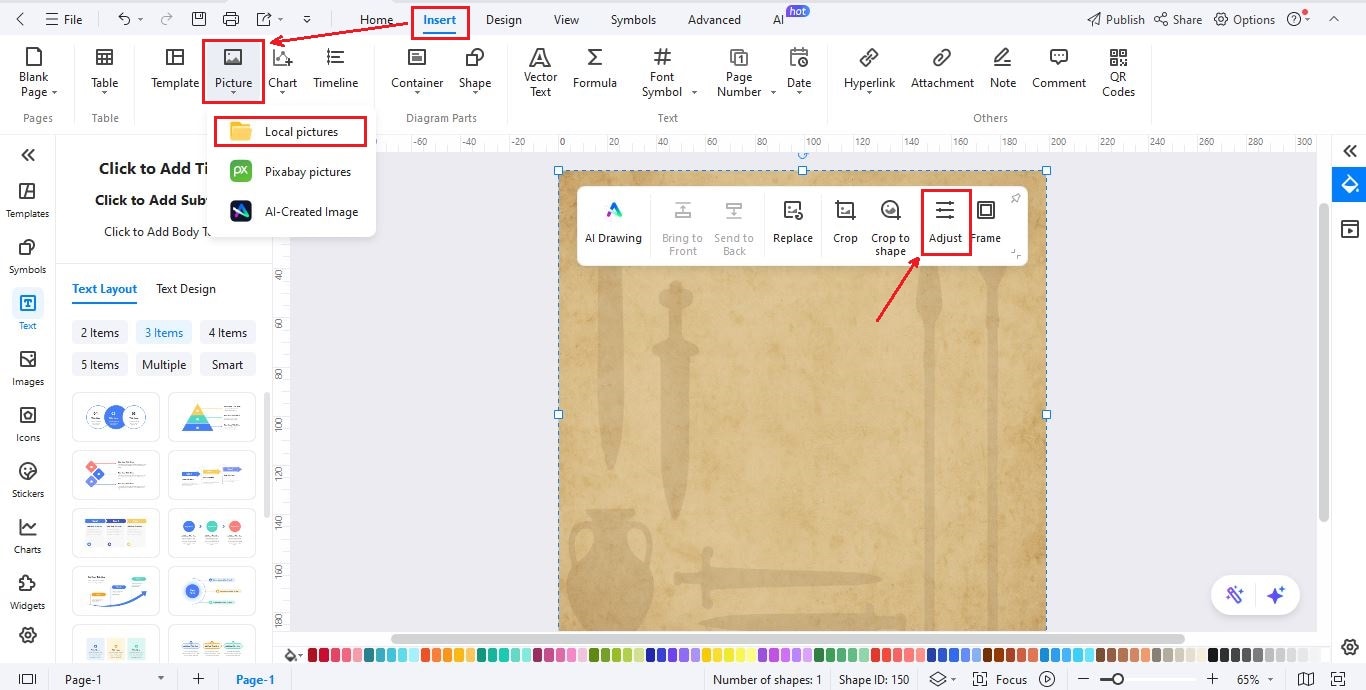Click the Timeline insert icon
This screenshot has width=1366, height=690.
click(336, 57)
